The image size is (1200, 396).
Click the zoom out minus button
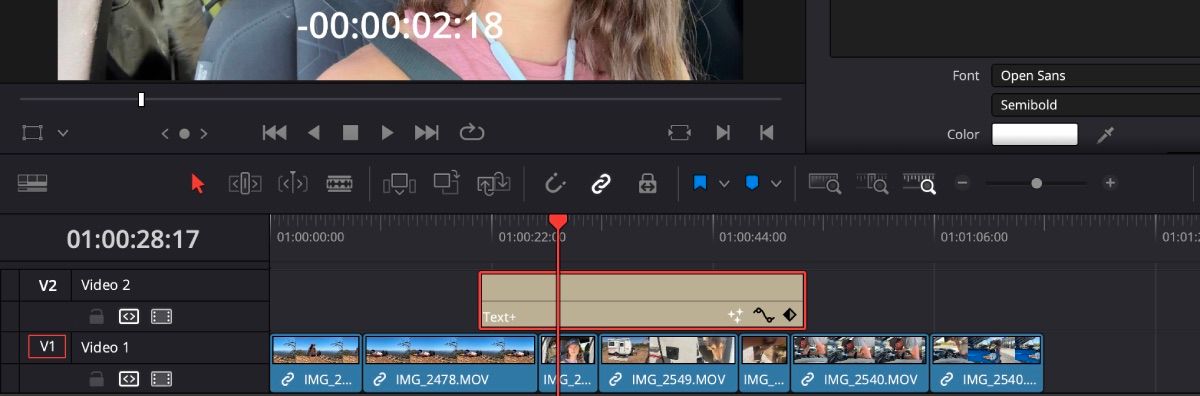pyautogui.click(x=962, y=183)
